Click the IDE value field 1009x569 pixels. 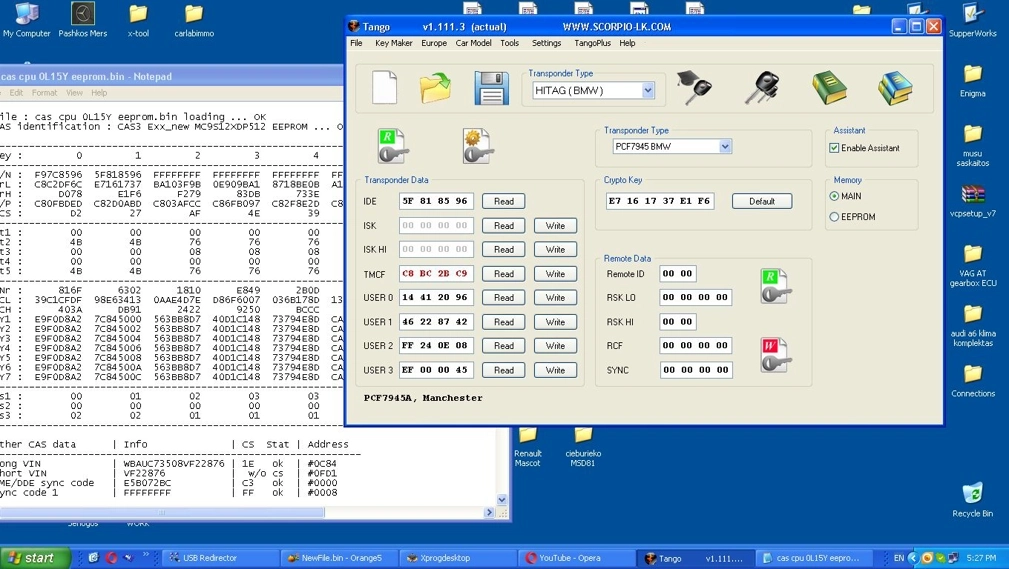coord(436,201)
